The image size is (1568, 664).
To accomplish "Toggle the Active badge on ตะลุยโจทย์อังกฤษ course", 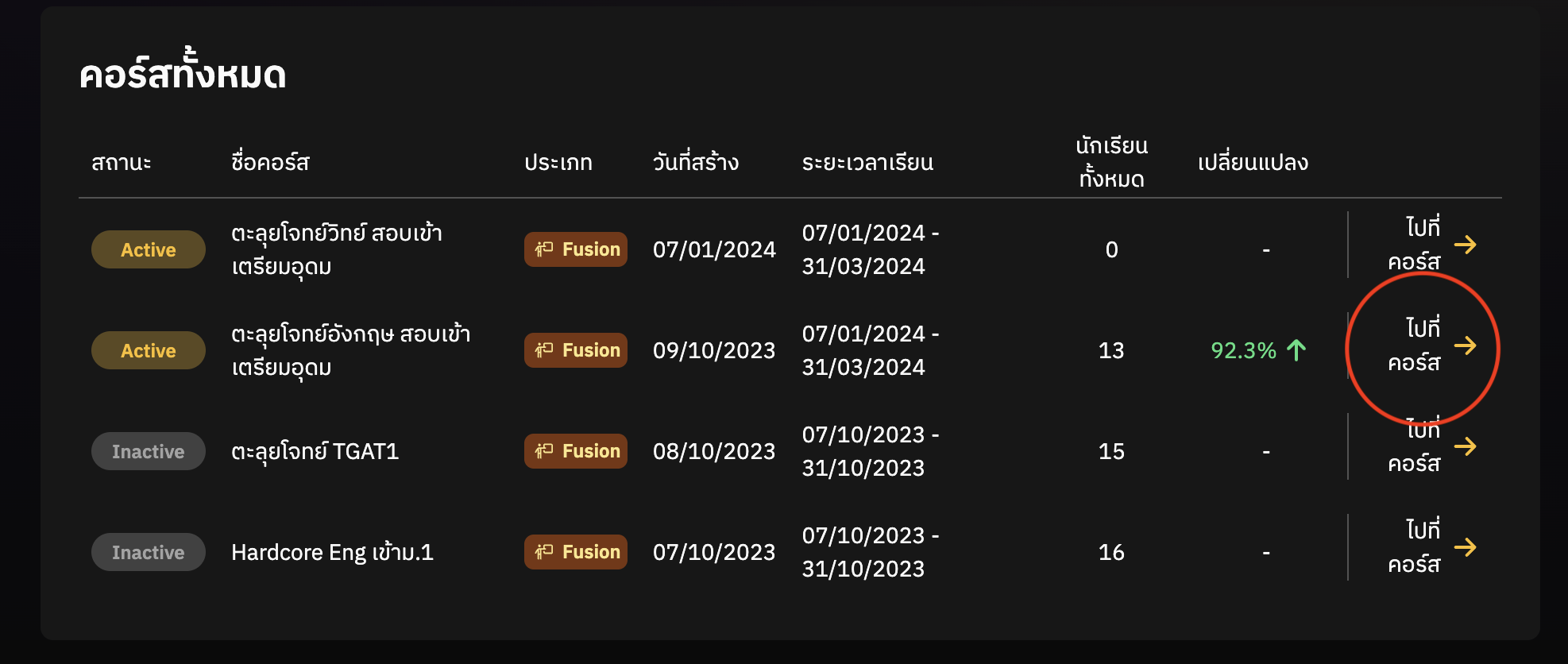I will pyautogui.click(x=148, y=349).
